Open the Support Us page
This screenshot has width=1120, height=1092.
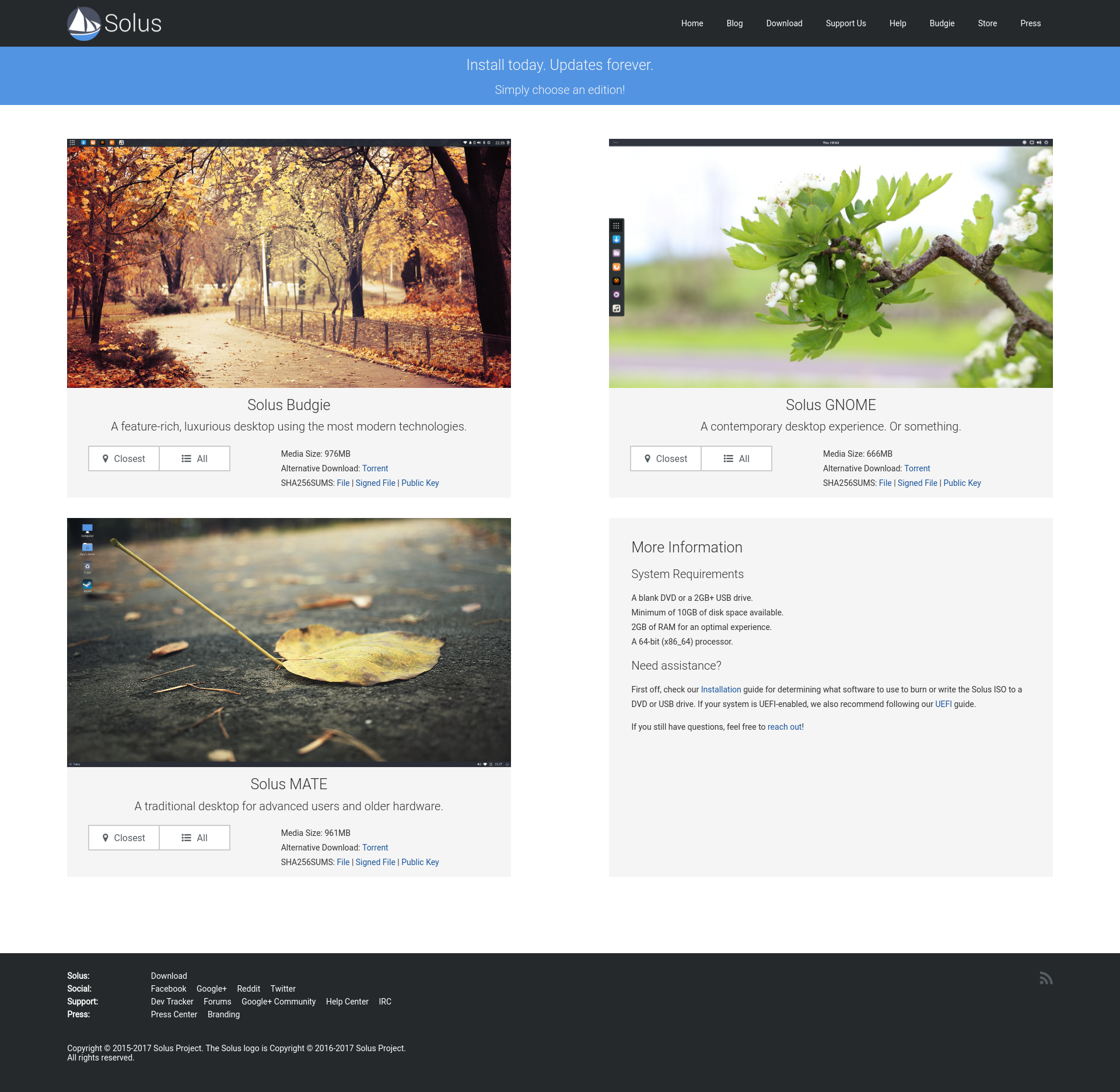click(x=846, y=23)
